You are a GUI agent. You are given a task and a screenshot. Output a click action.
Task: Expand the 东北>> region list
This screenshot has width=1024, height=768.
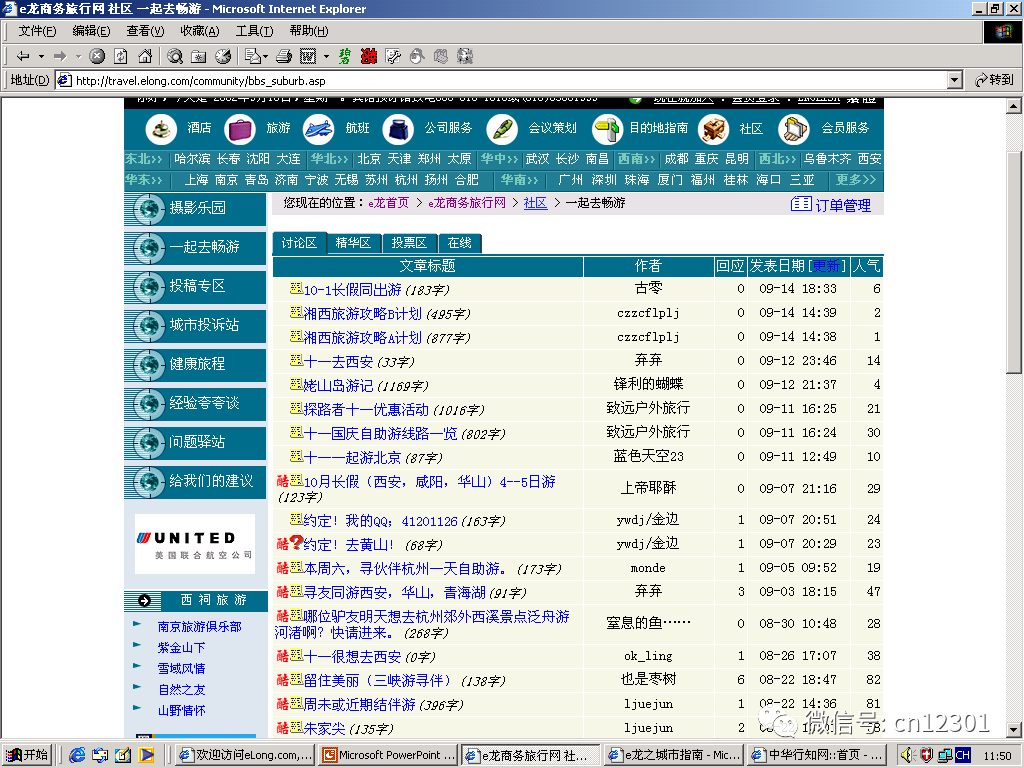[x=144, y=159]
